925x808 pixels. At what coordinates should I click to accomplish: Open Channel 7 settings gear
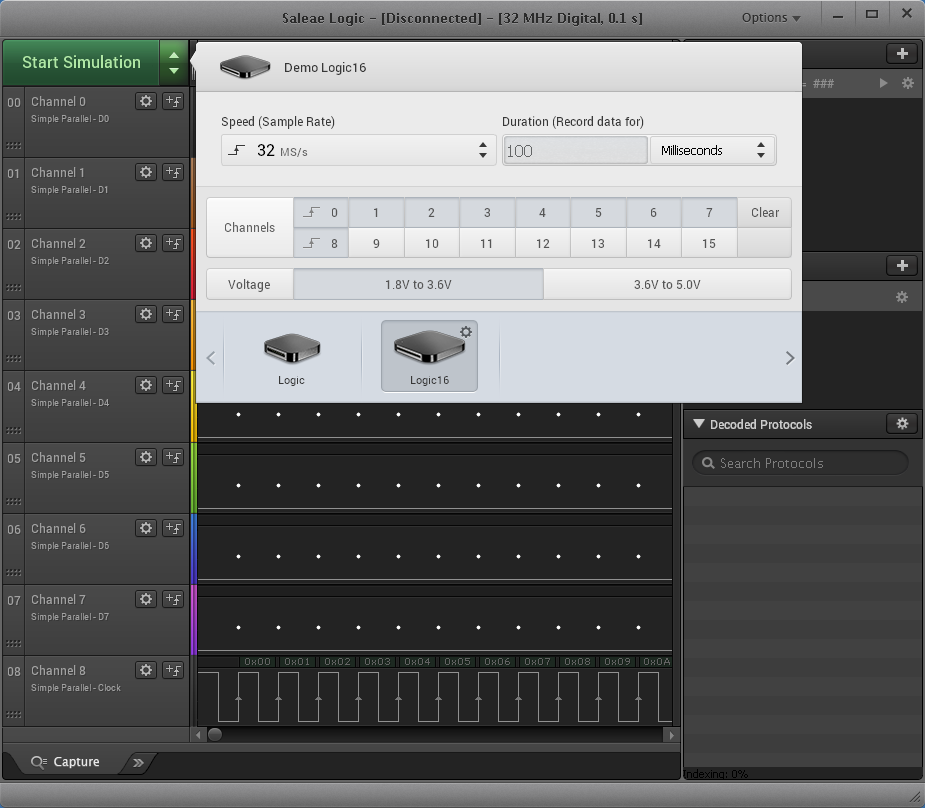click(x=146, y=599)
